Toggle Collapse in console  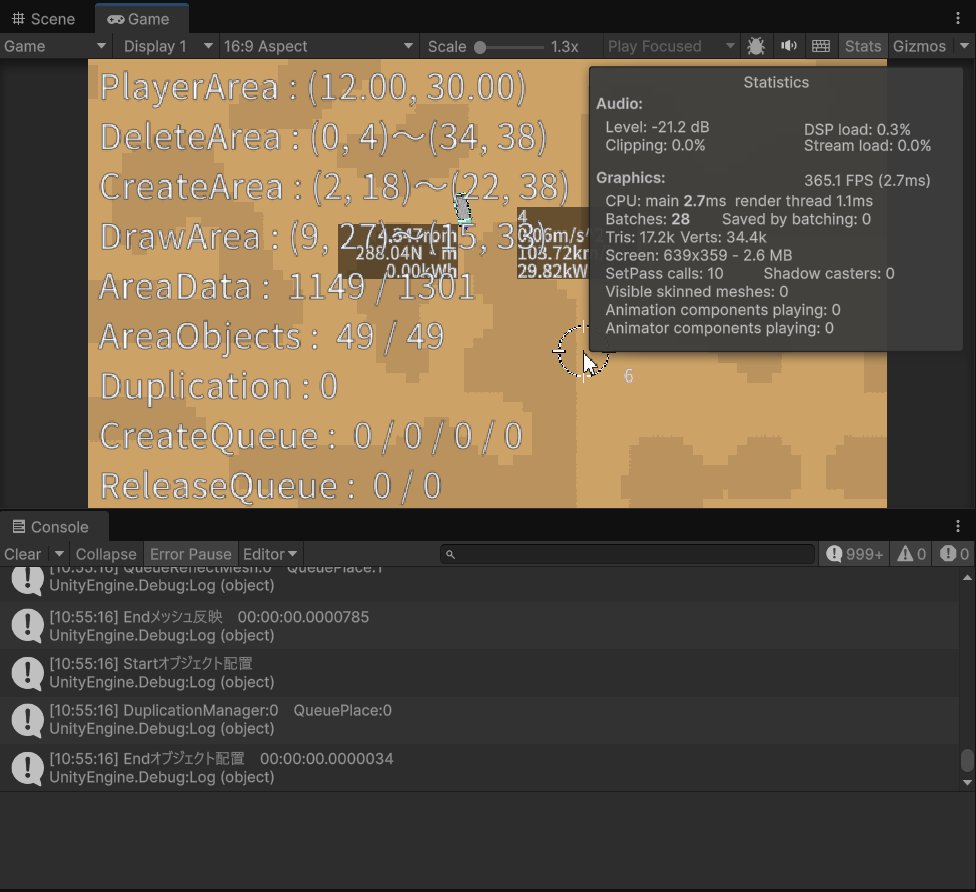coord(106,554)
